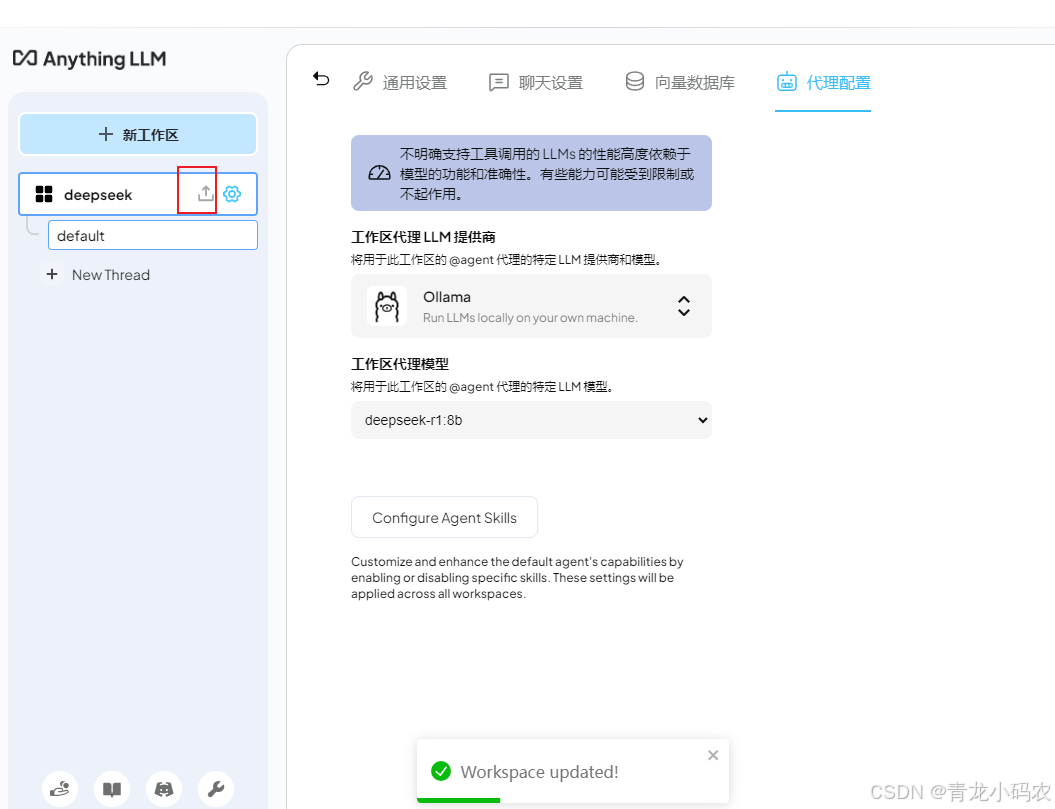
Task: Click the Workspace updated! message text
Action: pos(539,772)
